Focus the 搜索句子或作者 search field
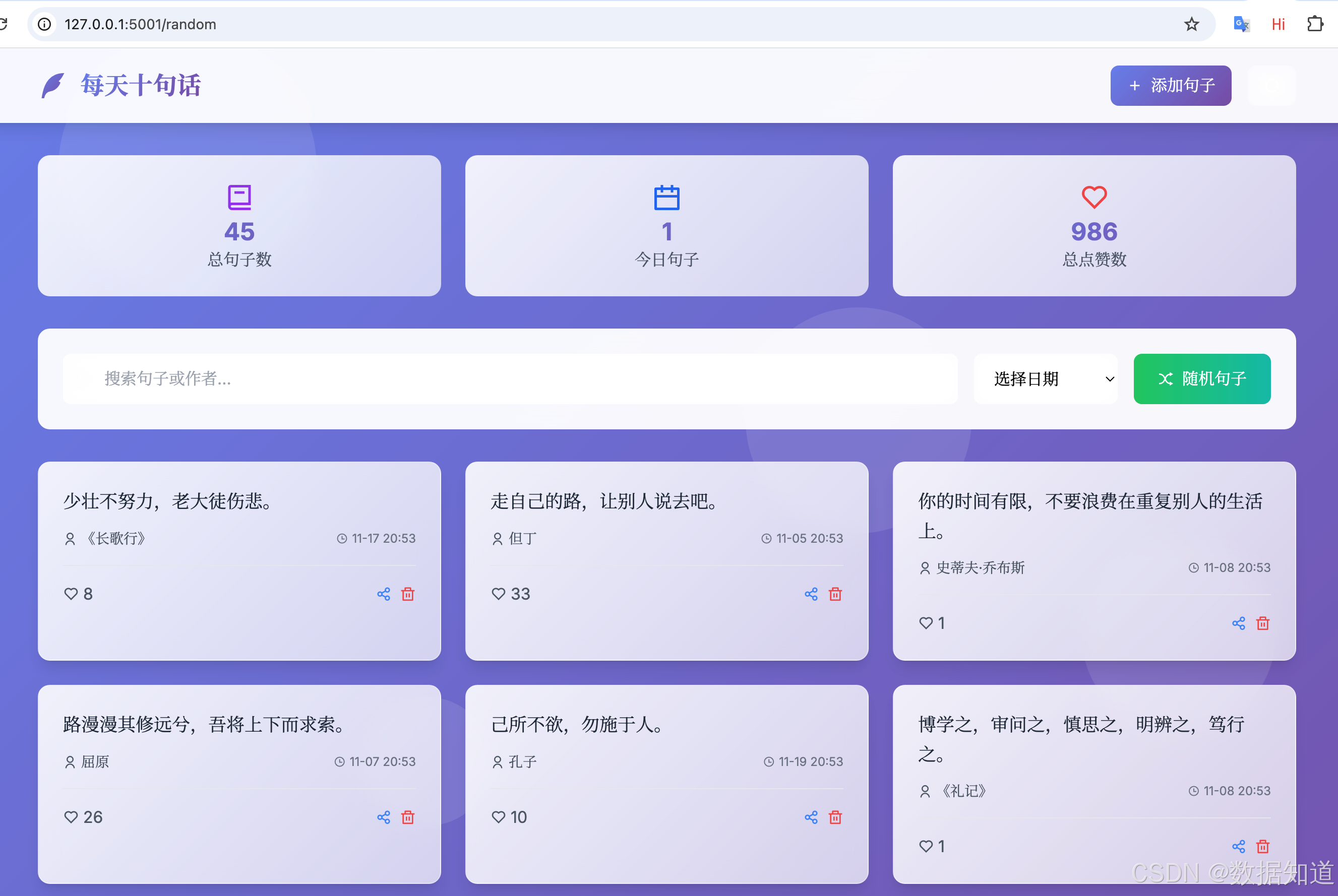1338x896 pixels. 510,379
